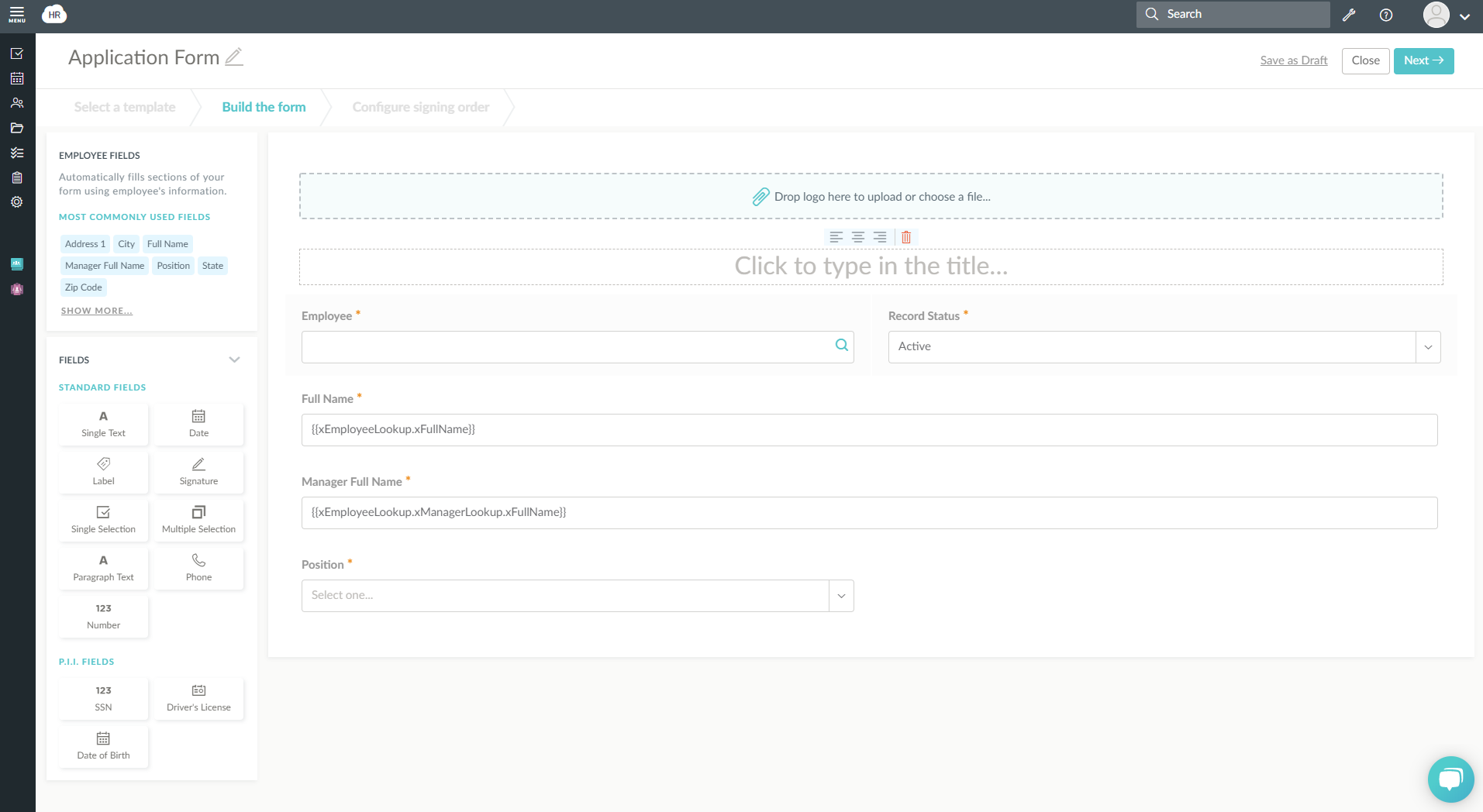Open Help via the question mark icon

[x=1387, y=14]
